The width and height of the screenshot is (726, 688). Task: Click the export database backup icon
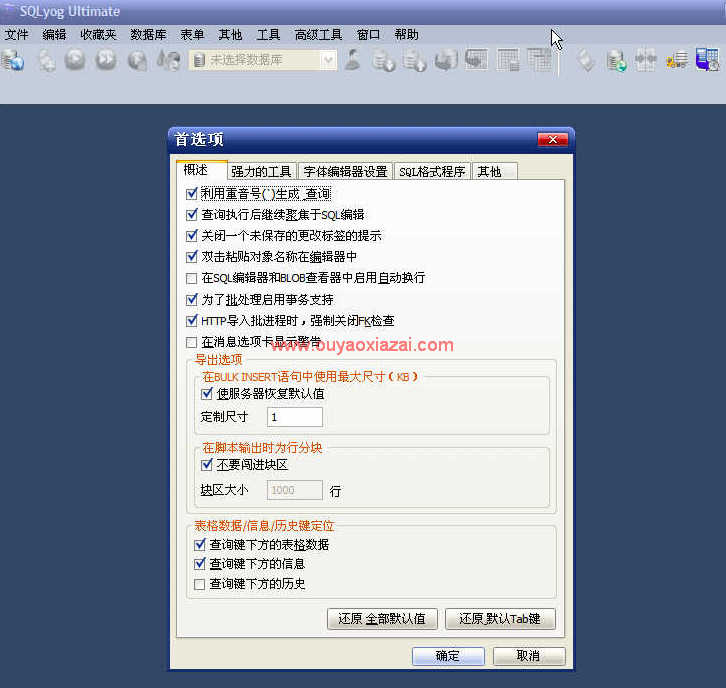pos(414,60)
